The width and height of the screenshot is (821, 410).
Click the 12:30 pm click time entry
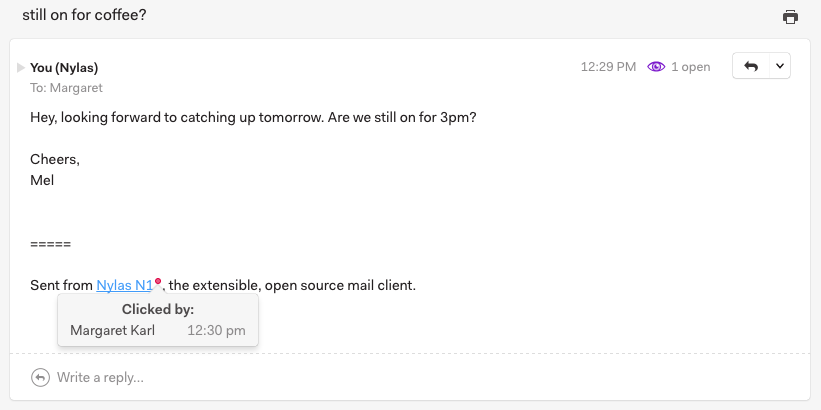(217, 330)
